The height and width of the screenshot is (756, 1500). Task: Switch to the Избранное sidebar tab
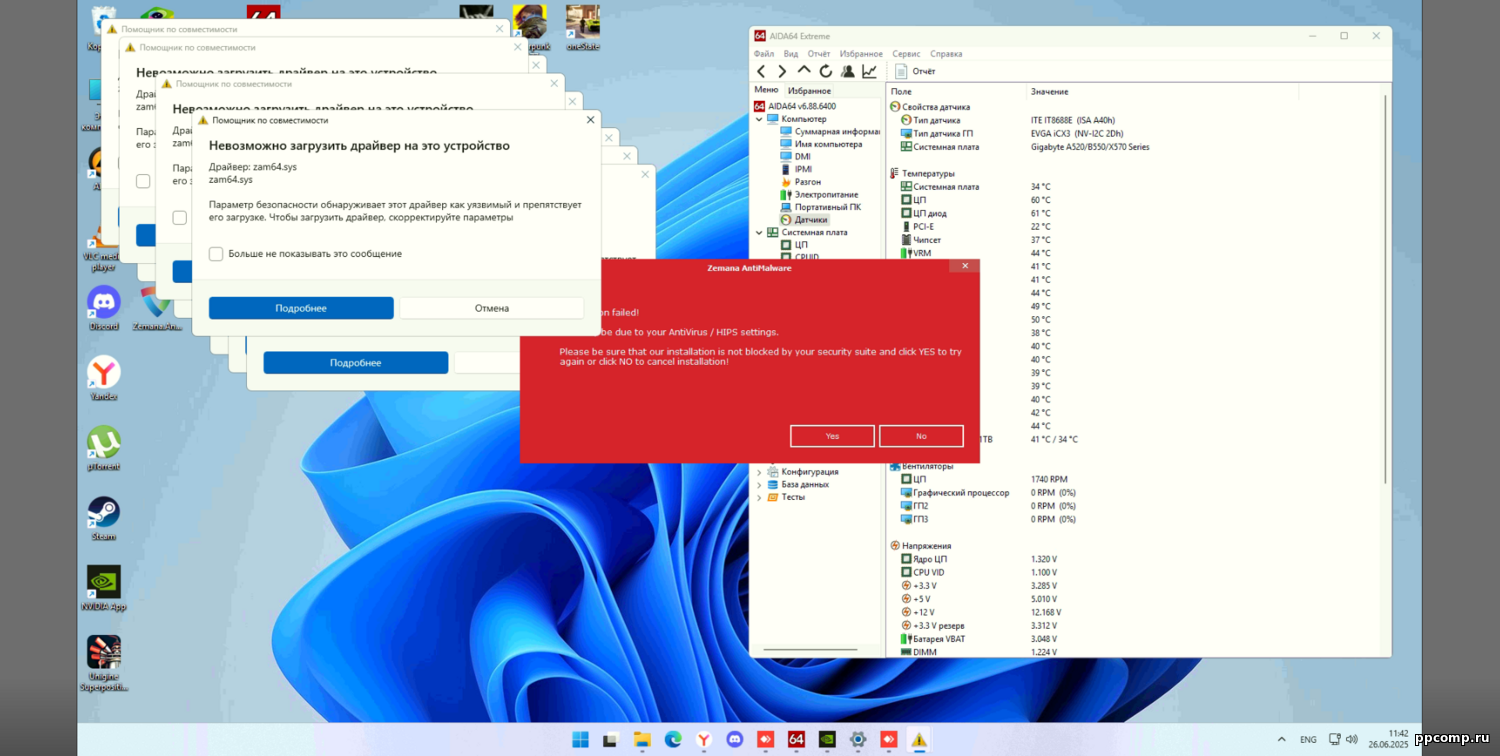pos(809,91)
